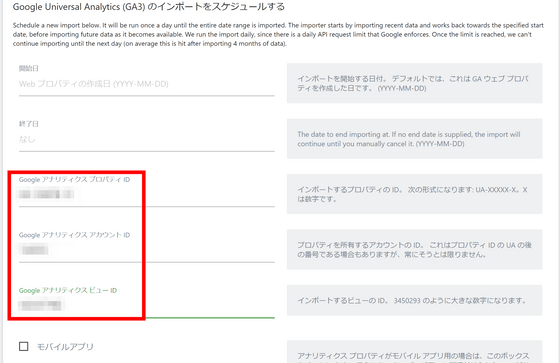Focus the Google アナリティクス プロパティ ID field
This screenshot has width=560, height=363.
[146, 195]
